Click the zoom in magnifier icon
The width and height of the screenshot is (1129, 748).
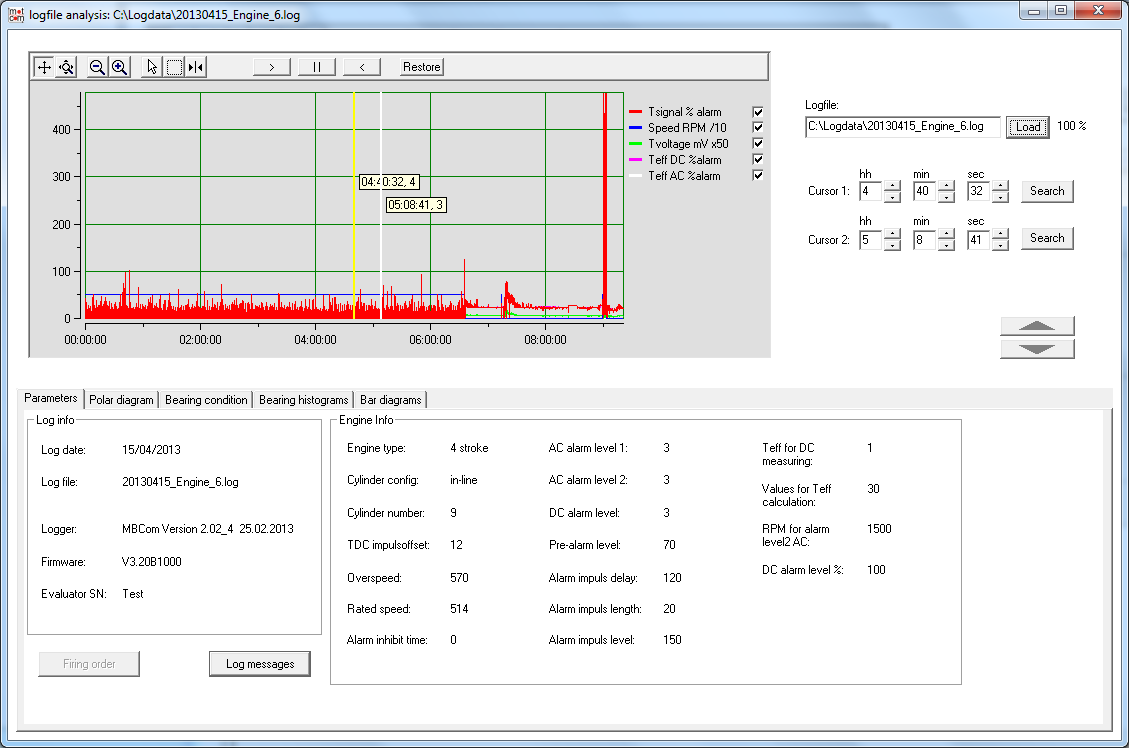click(x=119, y=67)
